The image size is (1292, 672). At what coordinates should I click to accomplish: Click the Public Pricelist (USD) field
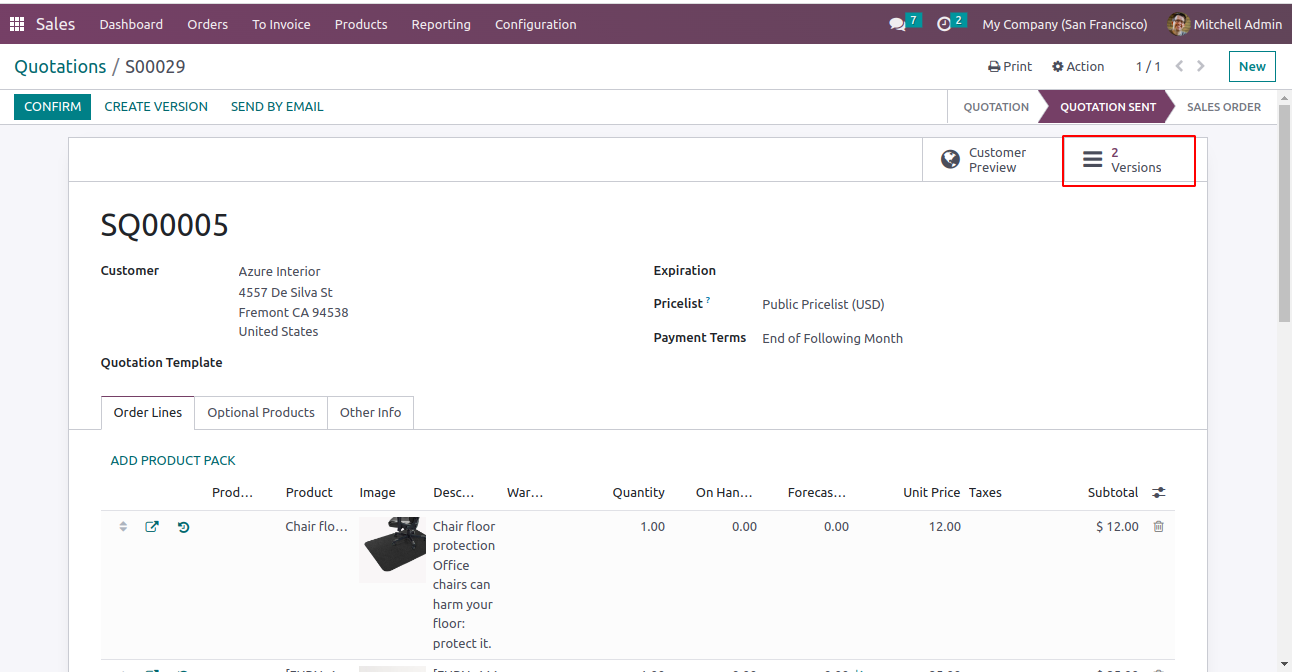tap(823, 305)
